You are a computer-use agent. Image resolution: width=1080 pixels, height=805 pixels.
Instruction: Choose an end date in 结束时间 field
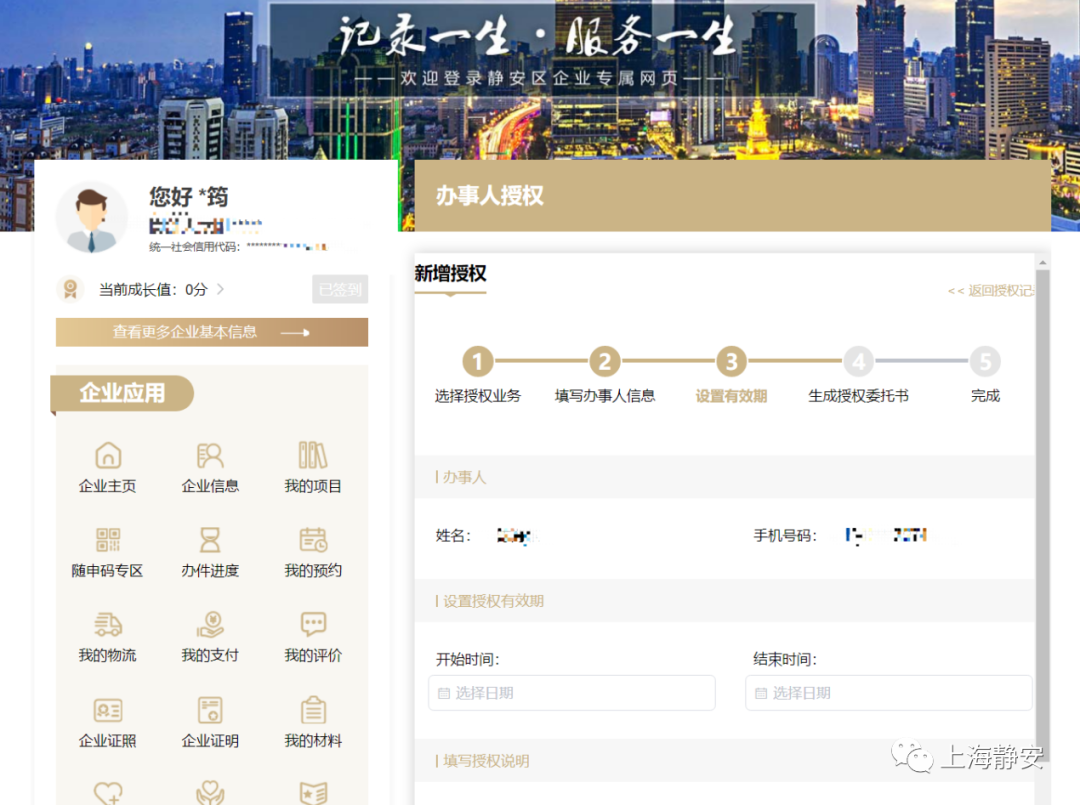point(889,693)
